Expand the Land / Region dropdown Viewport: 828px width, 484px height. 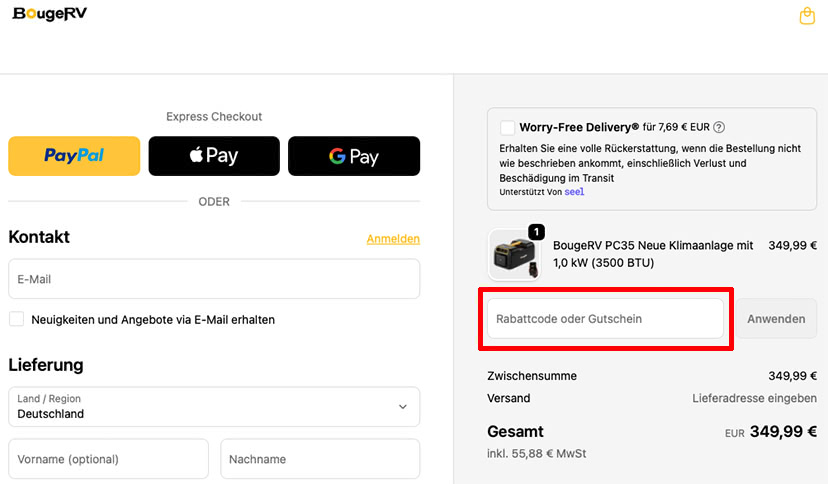tap(214, 406)
